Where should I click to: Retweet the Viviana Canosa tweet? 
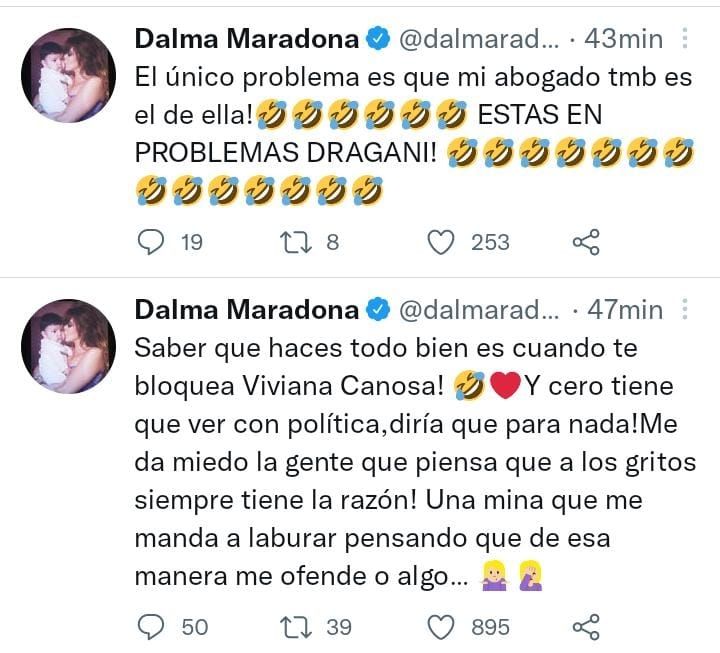(x=298, y=626)
